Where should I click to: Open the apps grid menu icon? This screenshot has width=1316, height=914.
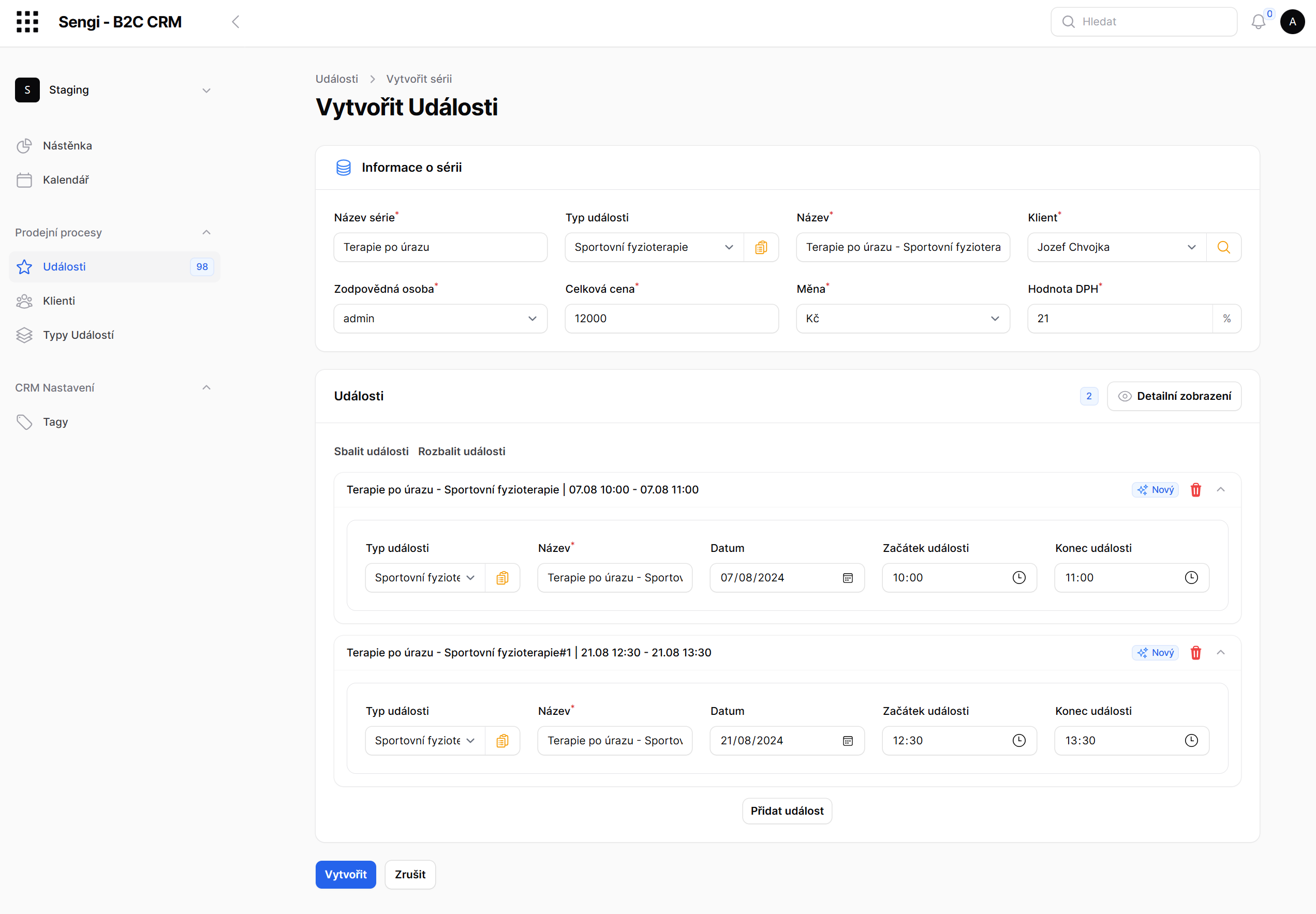click(x=27, y=22)
